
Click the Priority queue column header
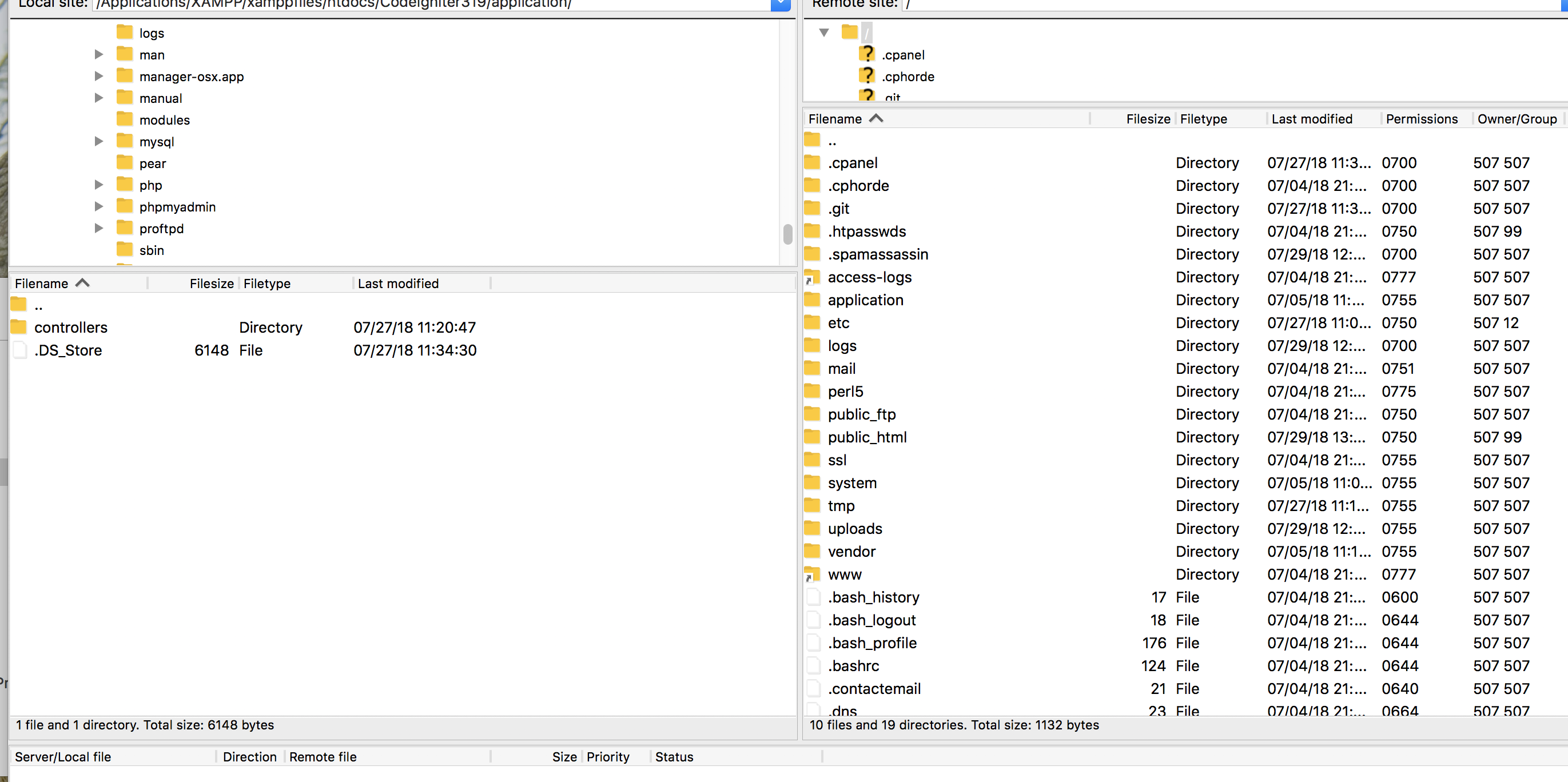click(615, 756)
